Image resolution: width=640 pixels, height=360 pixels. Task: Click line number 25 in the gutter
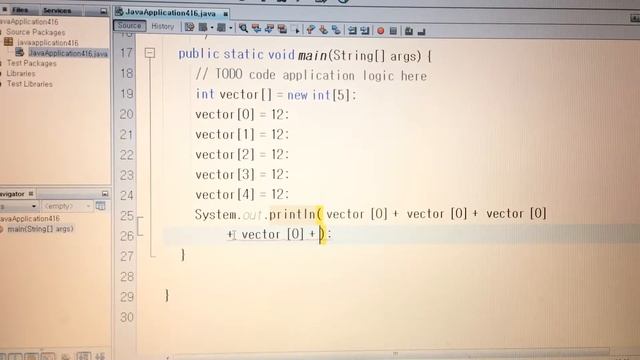(127, 216)
